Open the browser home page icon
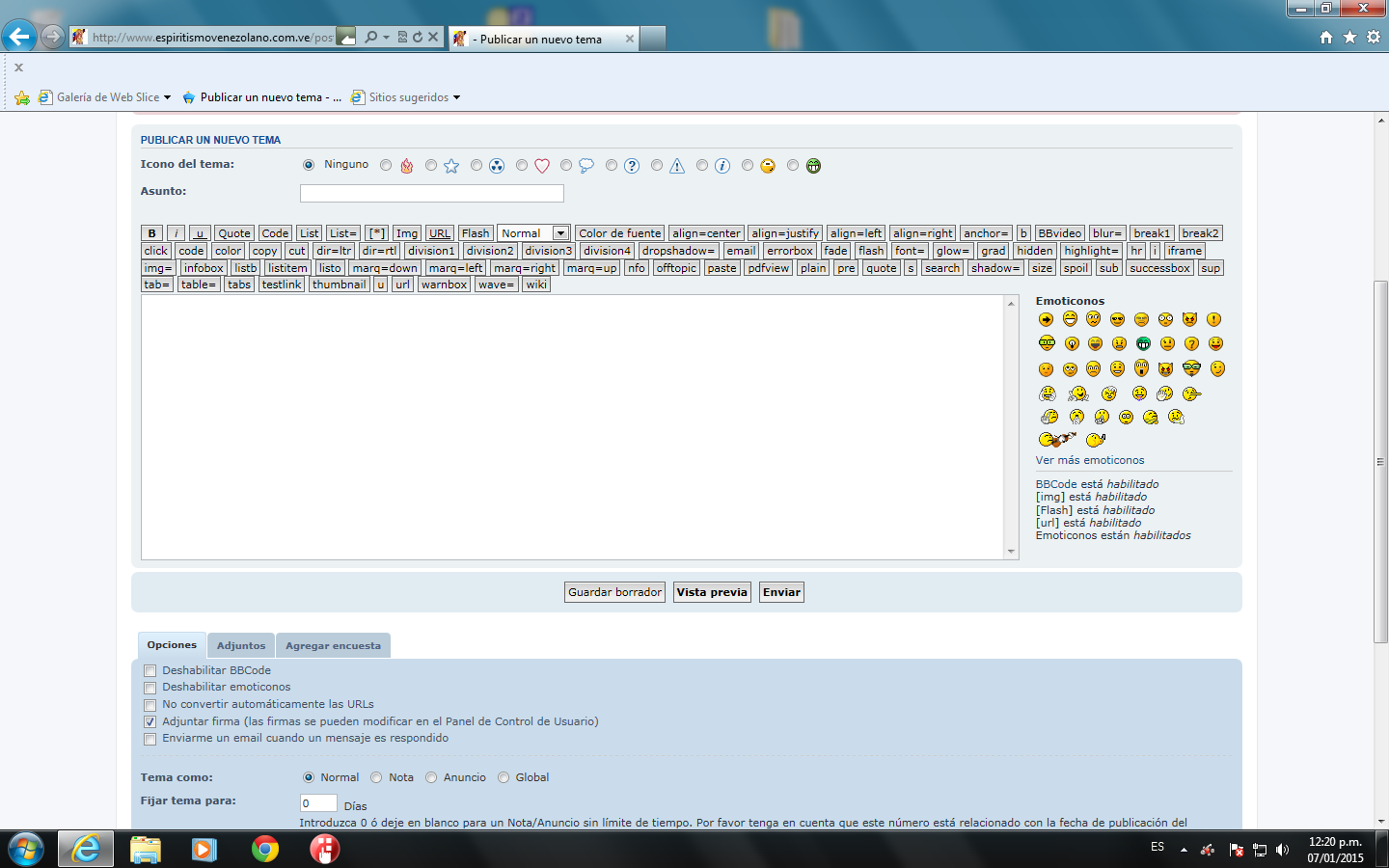Viewport: 1389px width, 868px height. coord(1326,38)
